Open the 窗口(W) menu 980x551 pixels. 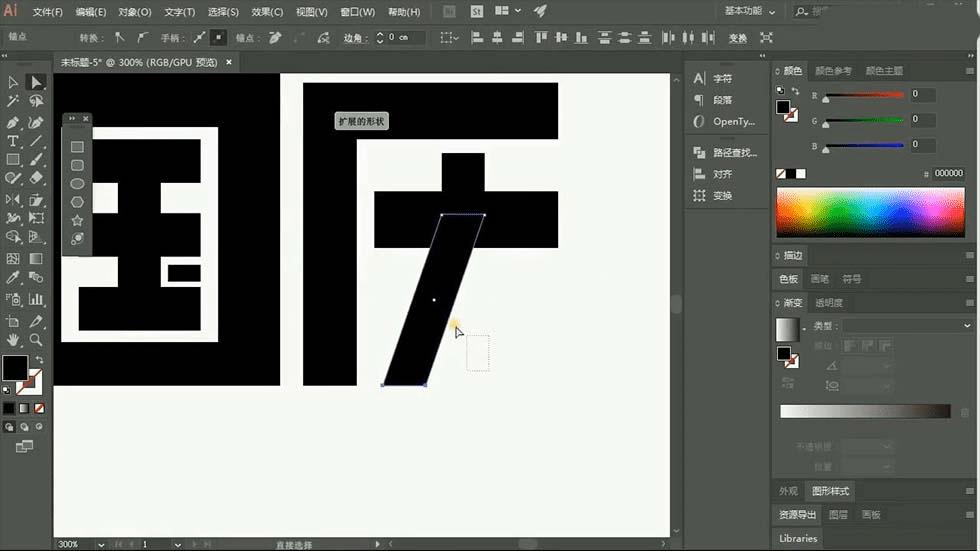click(358, 12)
